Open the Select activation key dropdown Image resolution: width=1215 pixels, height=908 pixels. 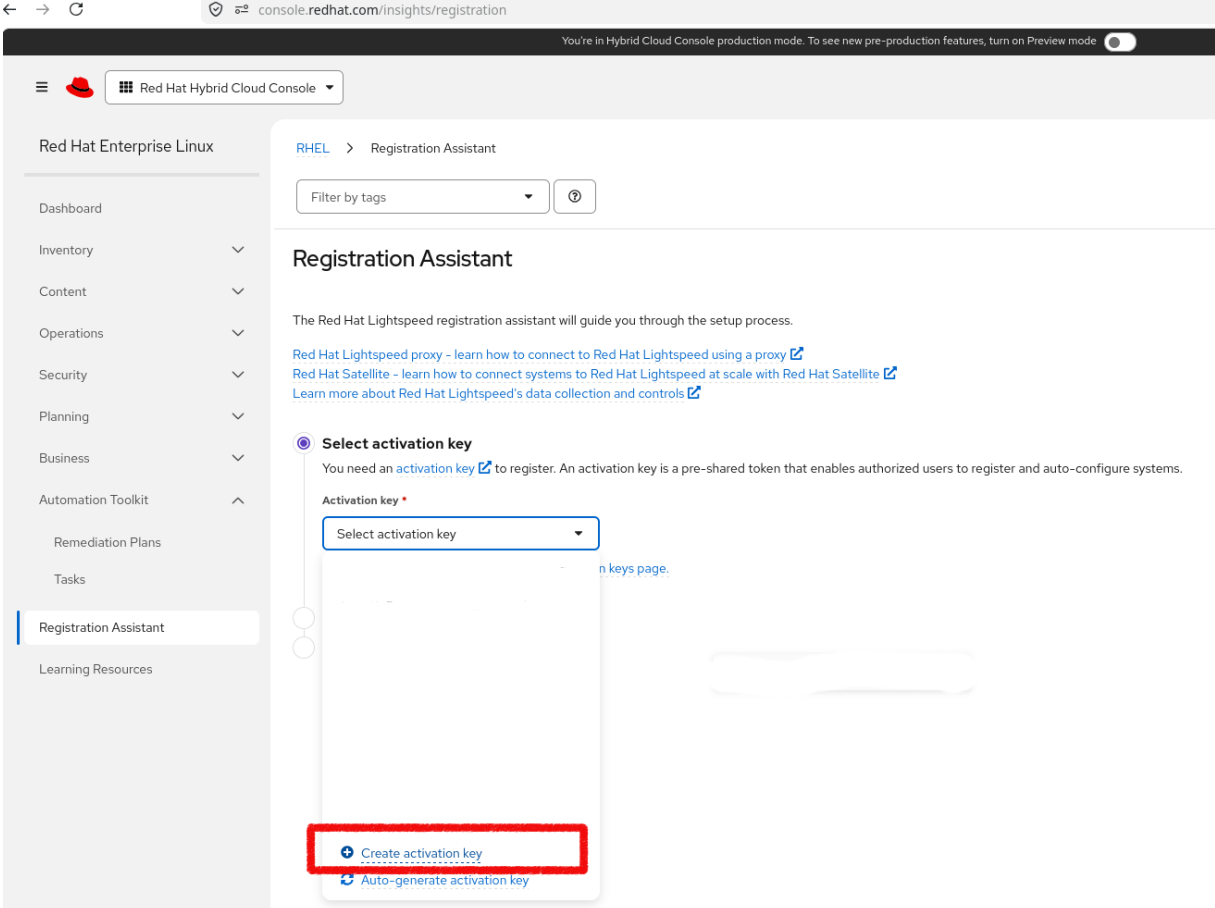pyautogui.click(x=461, y=534)
